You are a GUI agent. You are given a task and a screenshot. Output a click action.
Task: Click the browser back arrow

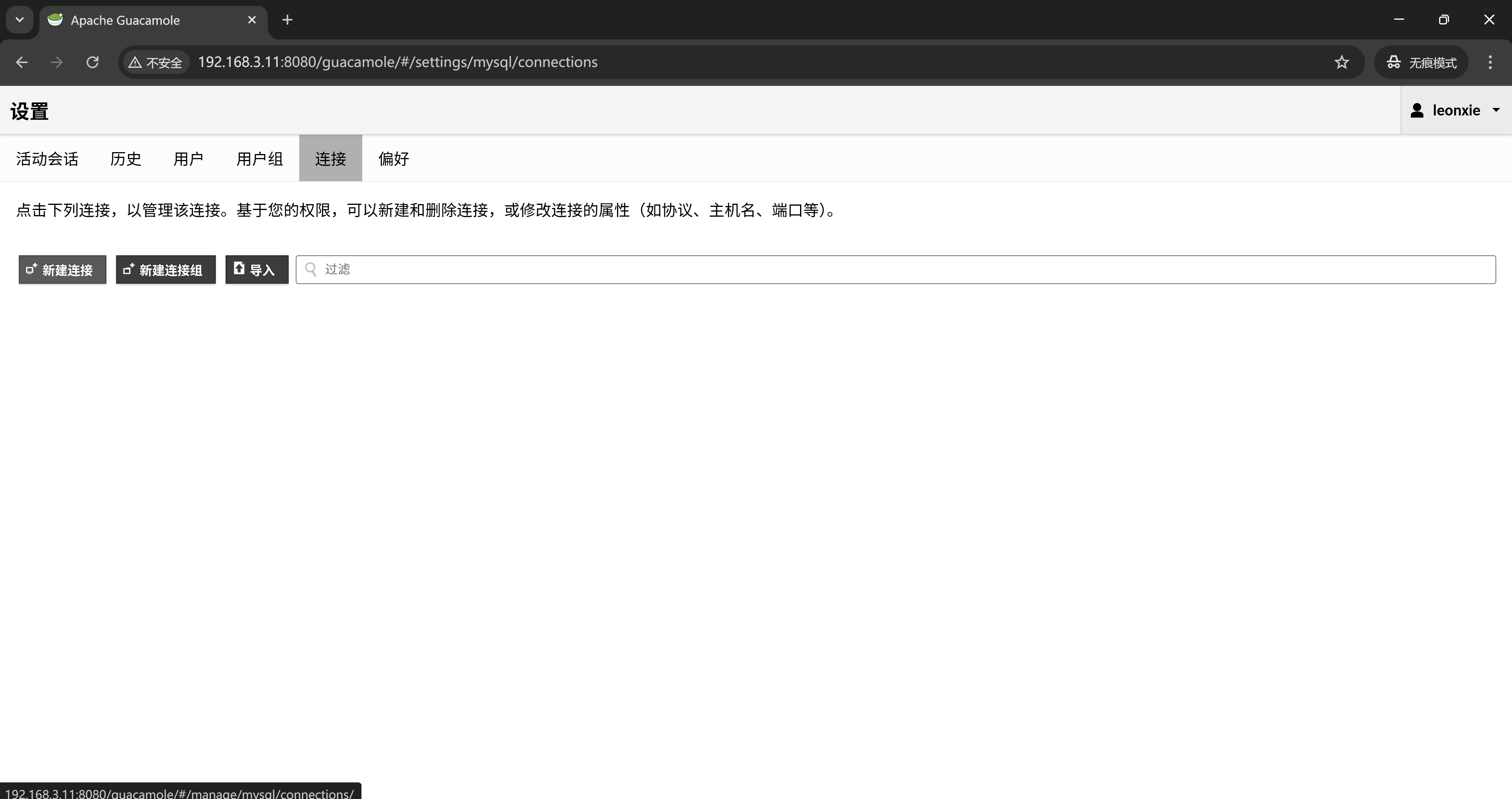tap(22, 62)
